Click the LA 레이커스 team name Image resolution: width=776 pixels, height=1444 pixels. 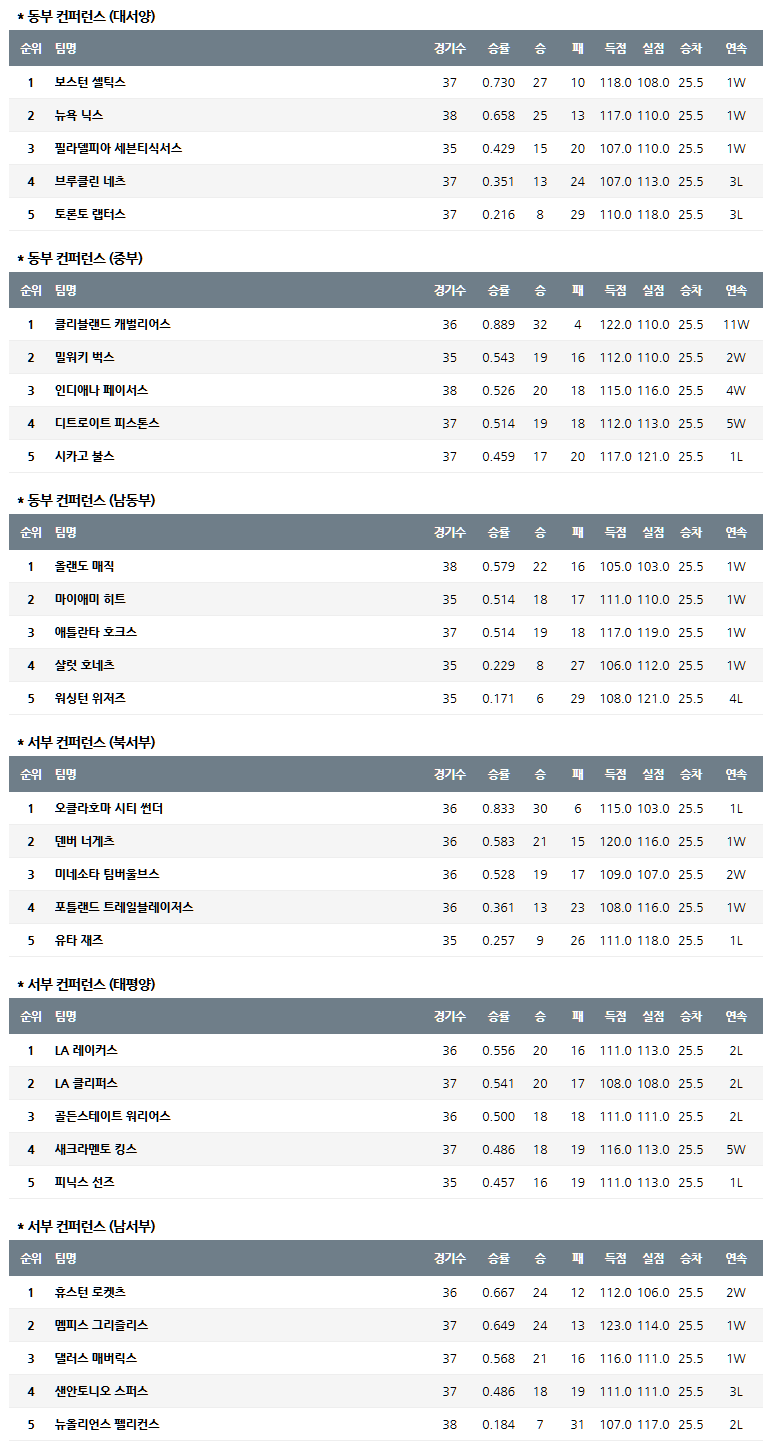click(x=86, y=1050)
